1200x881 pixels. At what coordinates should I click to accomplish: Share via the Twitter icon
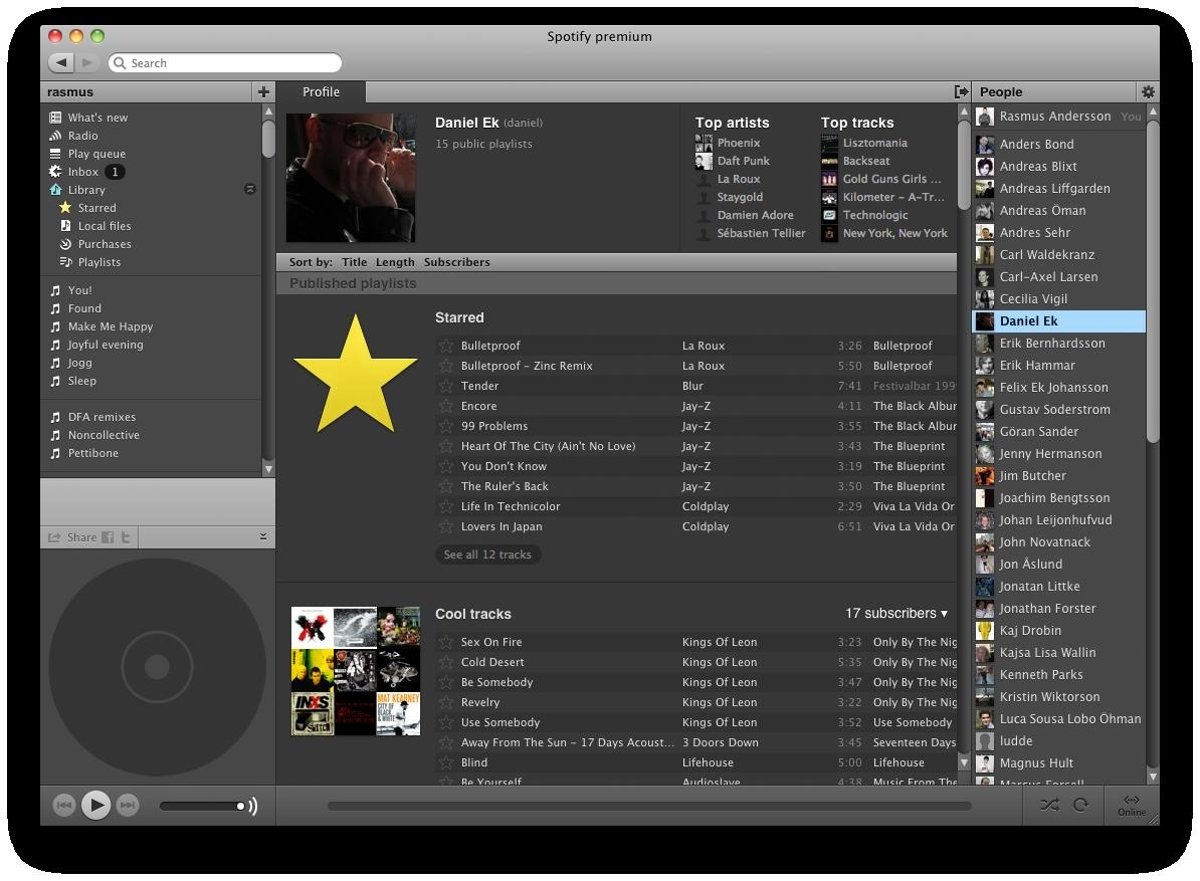(x=126, y=538)
